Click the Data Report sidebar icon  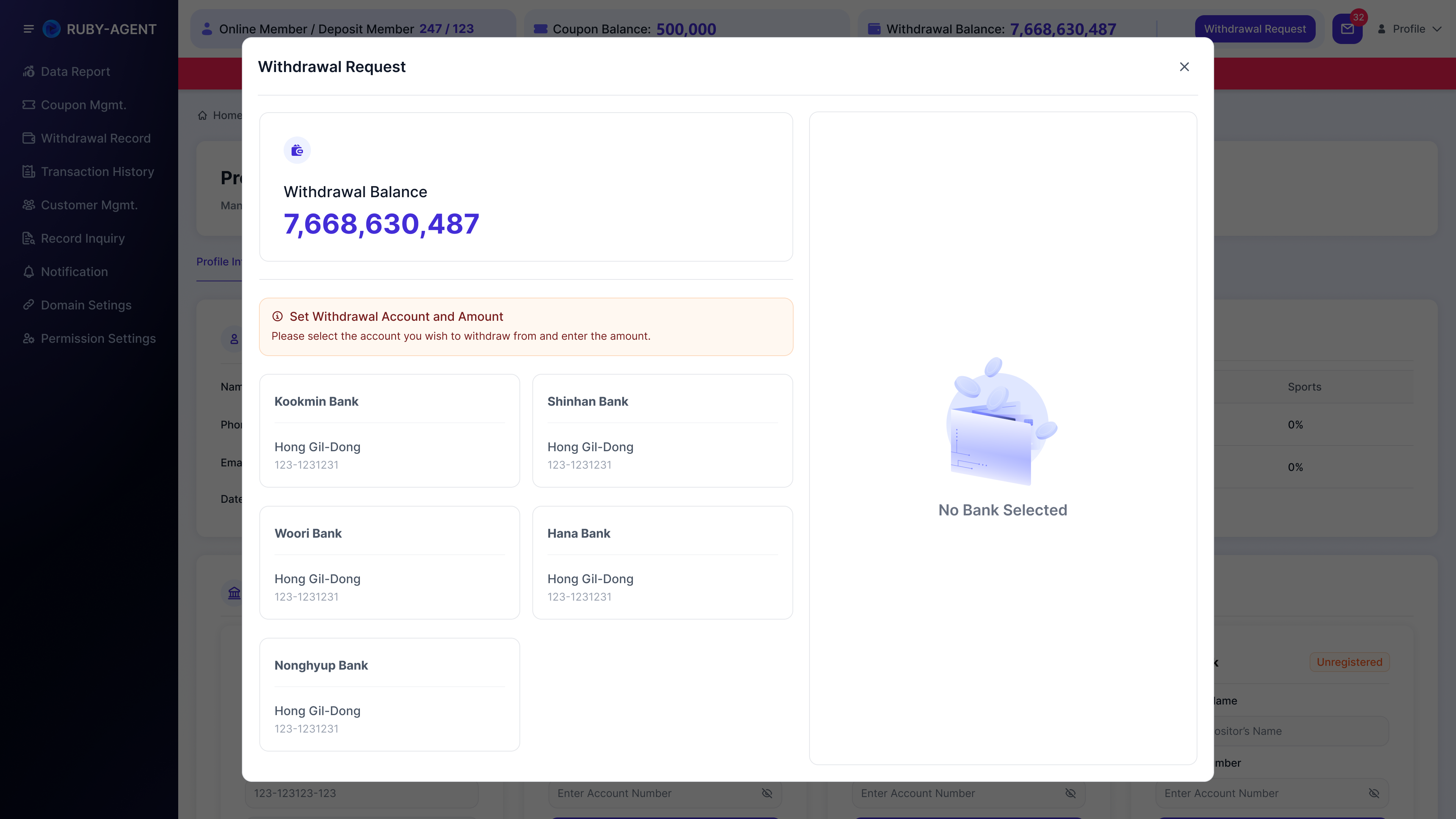tap(29, 71)
